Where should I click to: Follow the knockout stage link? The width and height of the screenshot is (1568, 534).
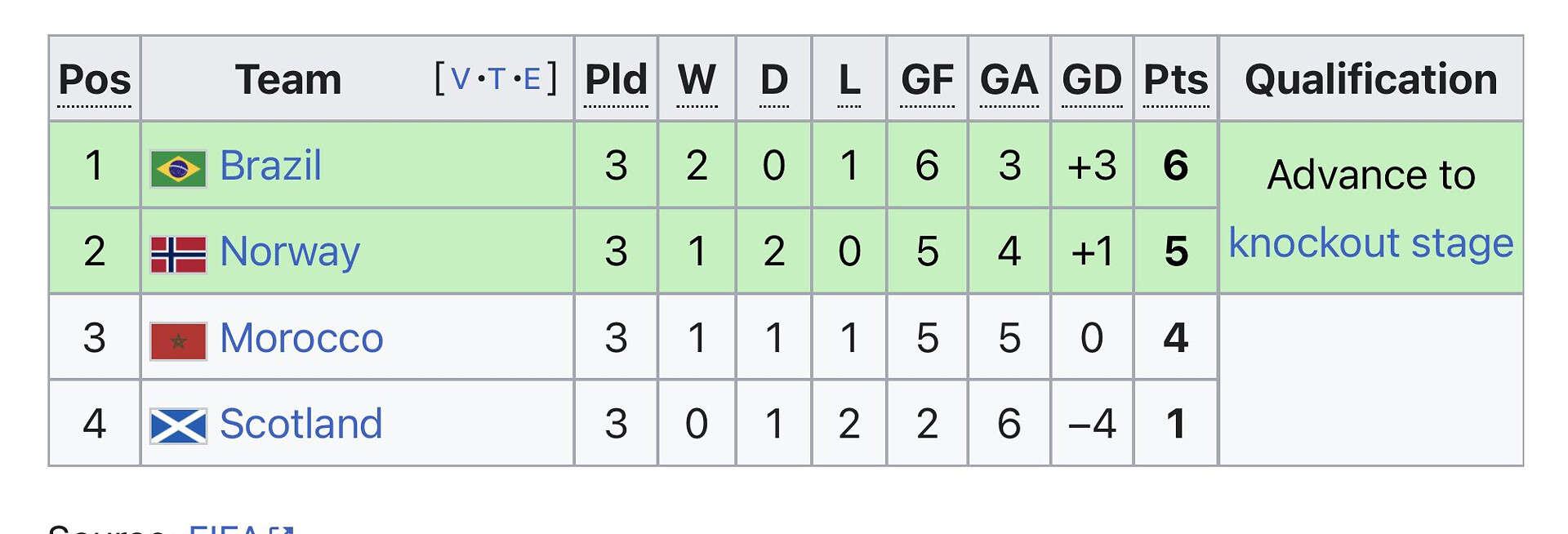[x=1370, y=243]
